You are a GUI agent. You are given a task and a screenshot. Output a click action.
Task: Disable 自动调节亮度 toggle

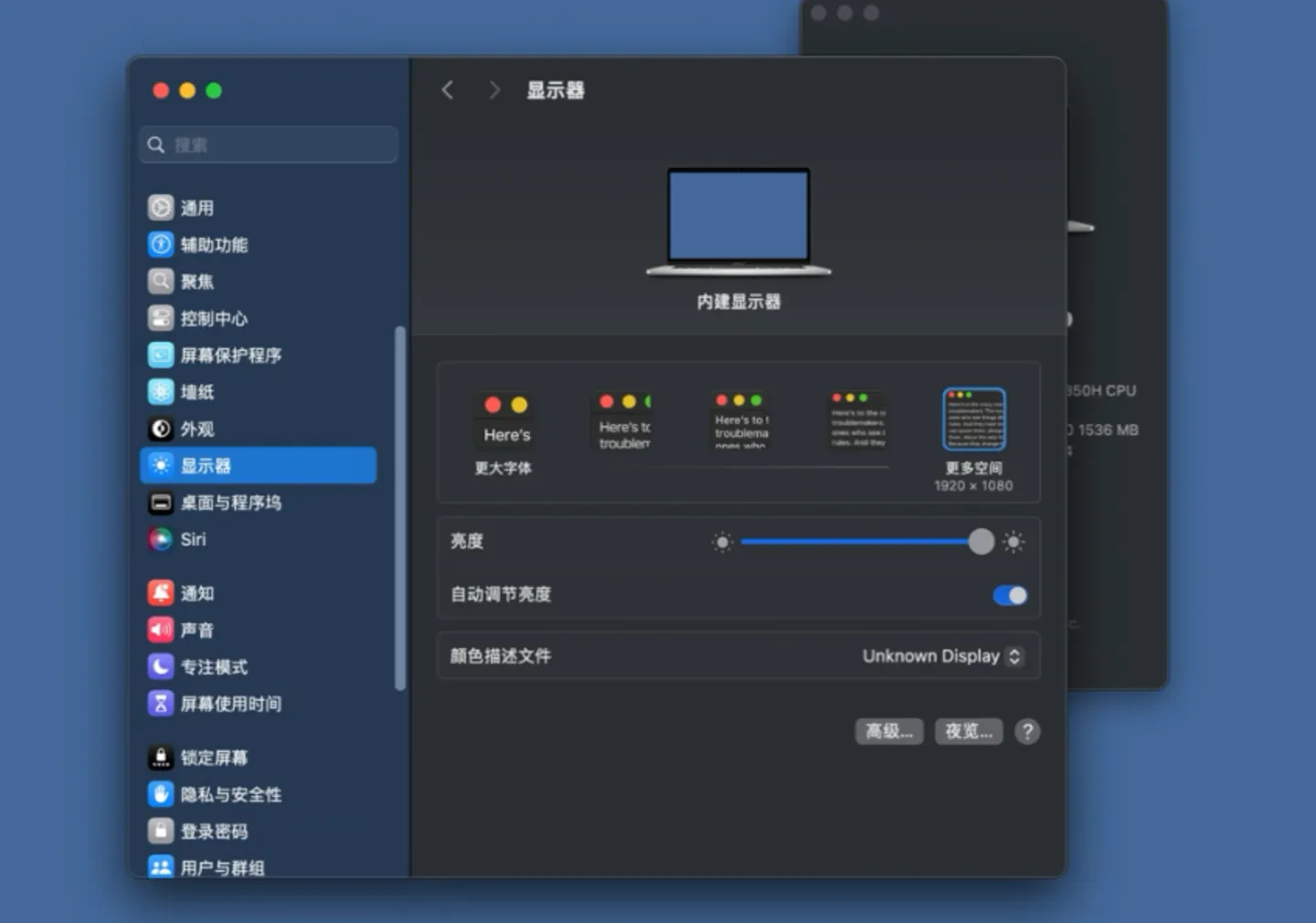[x=1009, y=595]
